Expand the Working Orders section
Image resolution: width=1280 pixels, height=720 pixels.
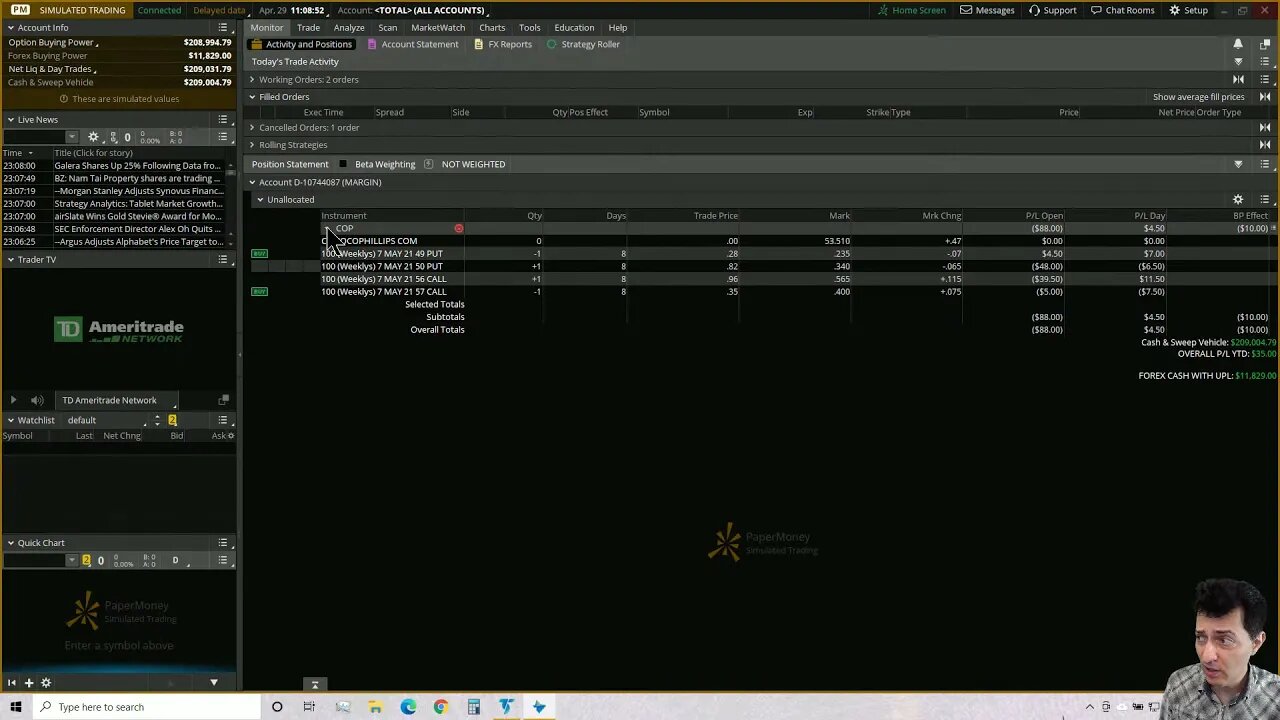point(252,79)
